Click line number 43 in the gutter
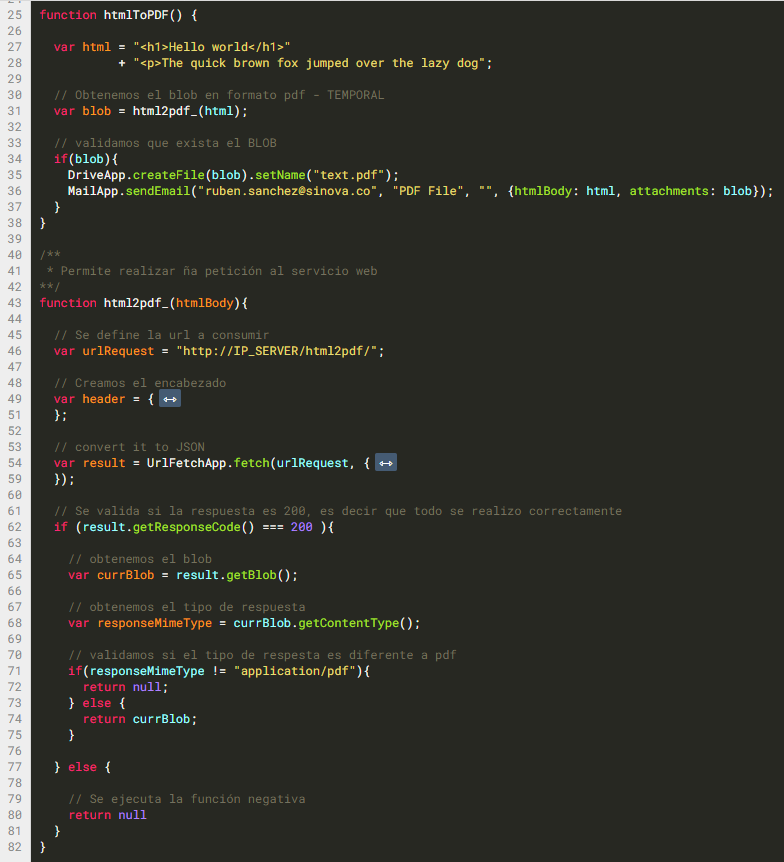Image resolution: width=784 pixels, height=862 pixels. pos(14,303)
